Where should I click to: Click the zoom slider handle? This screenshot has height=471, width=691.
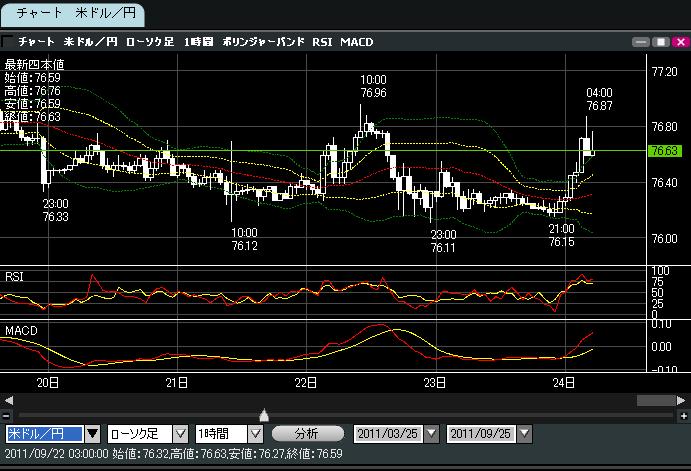tap(263, 414)
